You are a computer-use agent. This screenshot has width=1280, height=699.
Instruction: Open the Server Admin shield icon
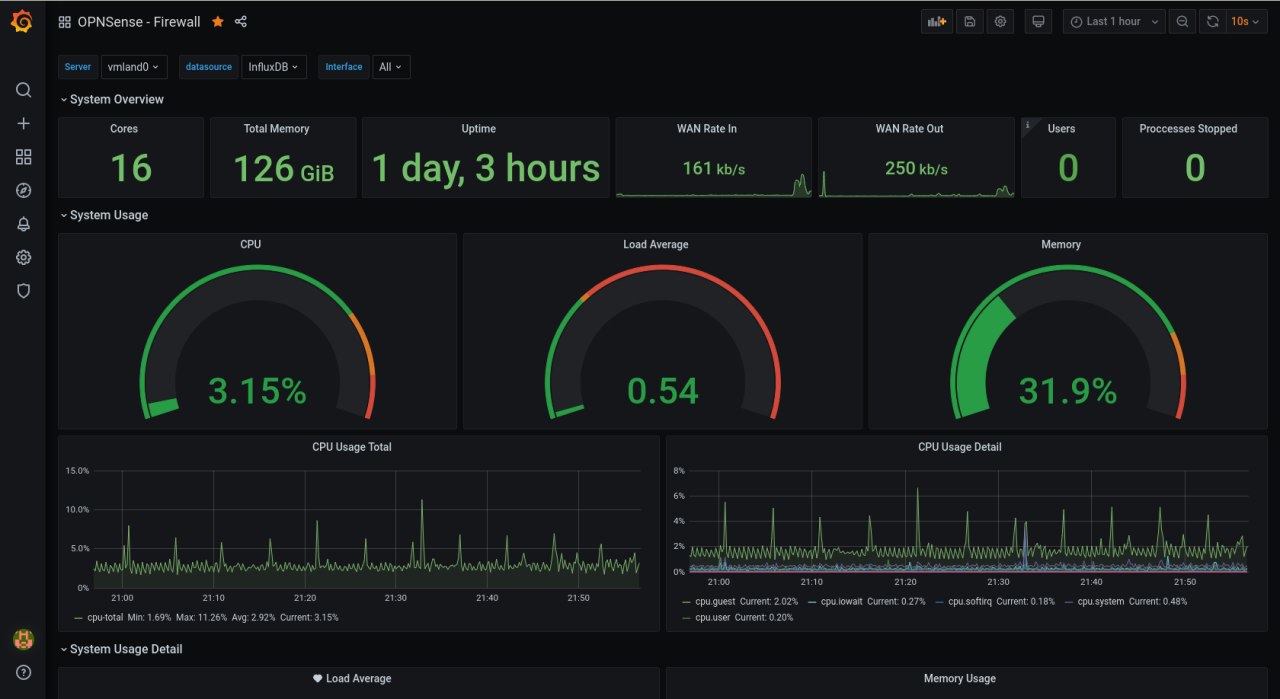(23, 291)
